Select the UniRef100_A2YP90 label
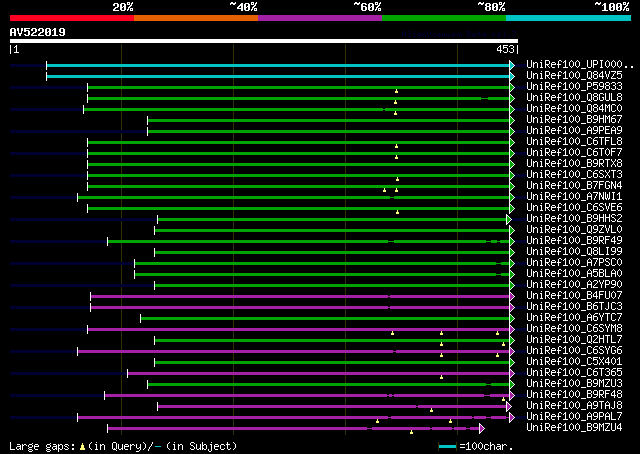This screenshot has width=640, height=454. tap(574, 285)
